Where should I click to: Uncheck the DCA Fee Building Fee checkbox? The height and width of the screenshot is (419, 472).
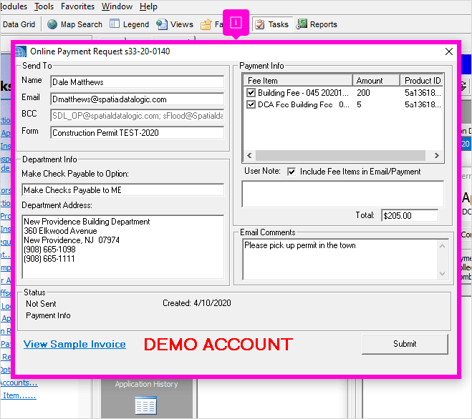[x=251, y=105]
